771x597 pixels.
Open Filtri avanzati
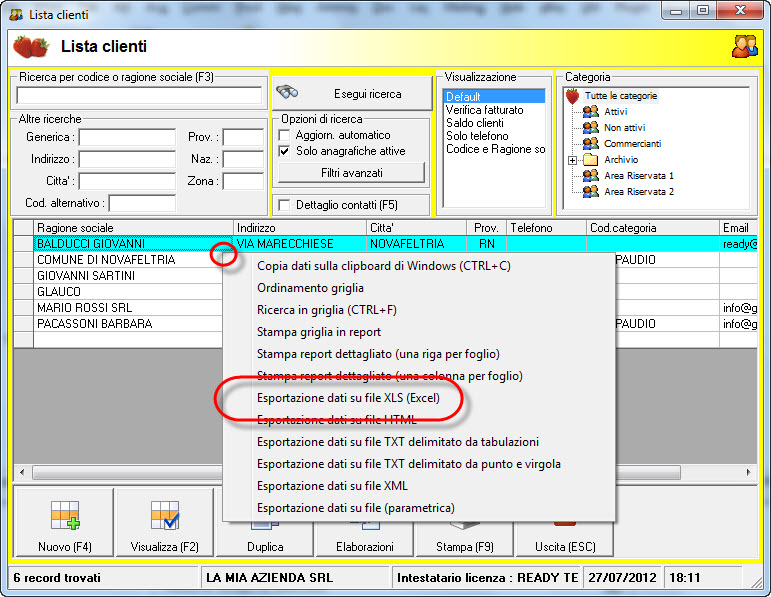(352, 173)
